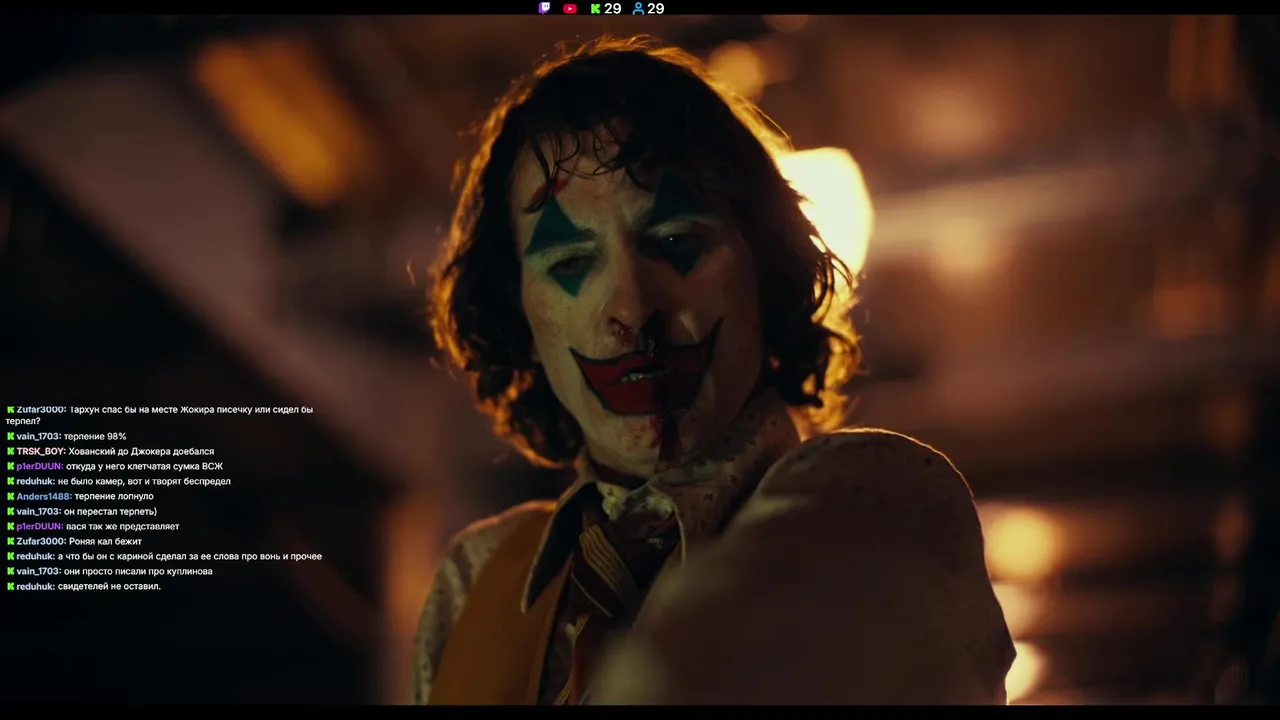Image resolution: width=1280 pixels, height=720 pixels.
Task: Open username reduhuk on 'свидетелей не оставил.' message
Action: (36, 586)
